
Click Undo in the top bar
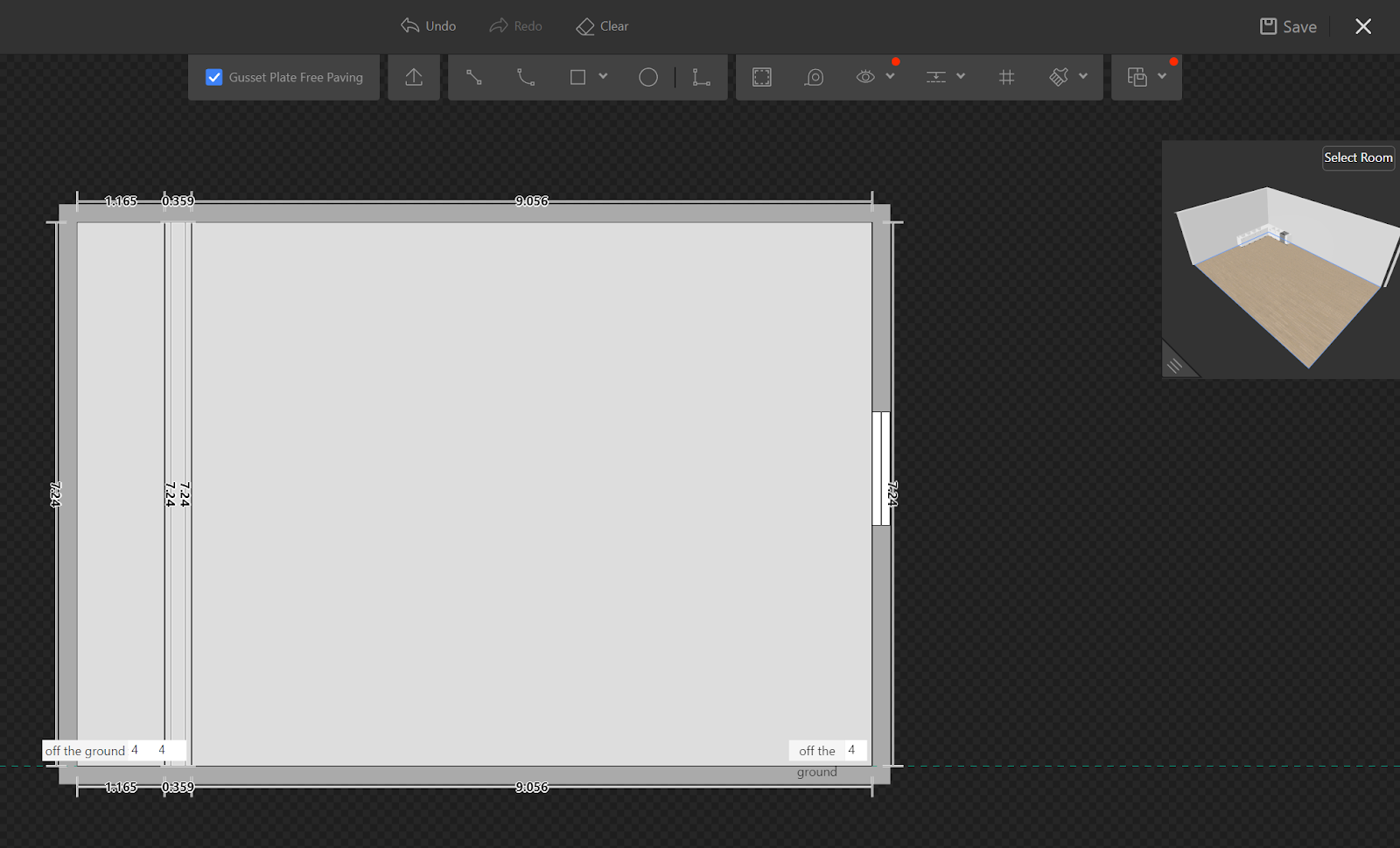pos(429,26)
